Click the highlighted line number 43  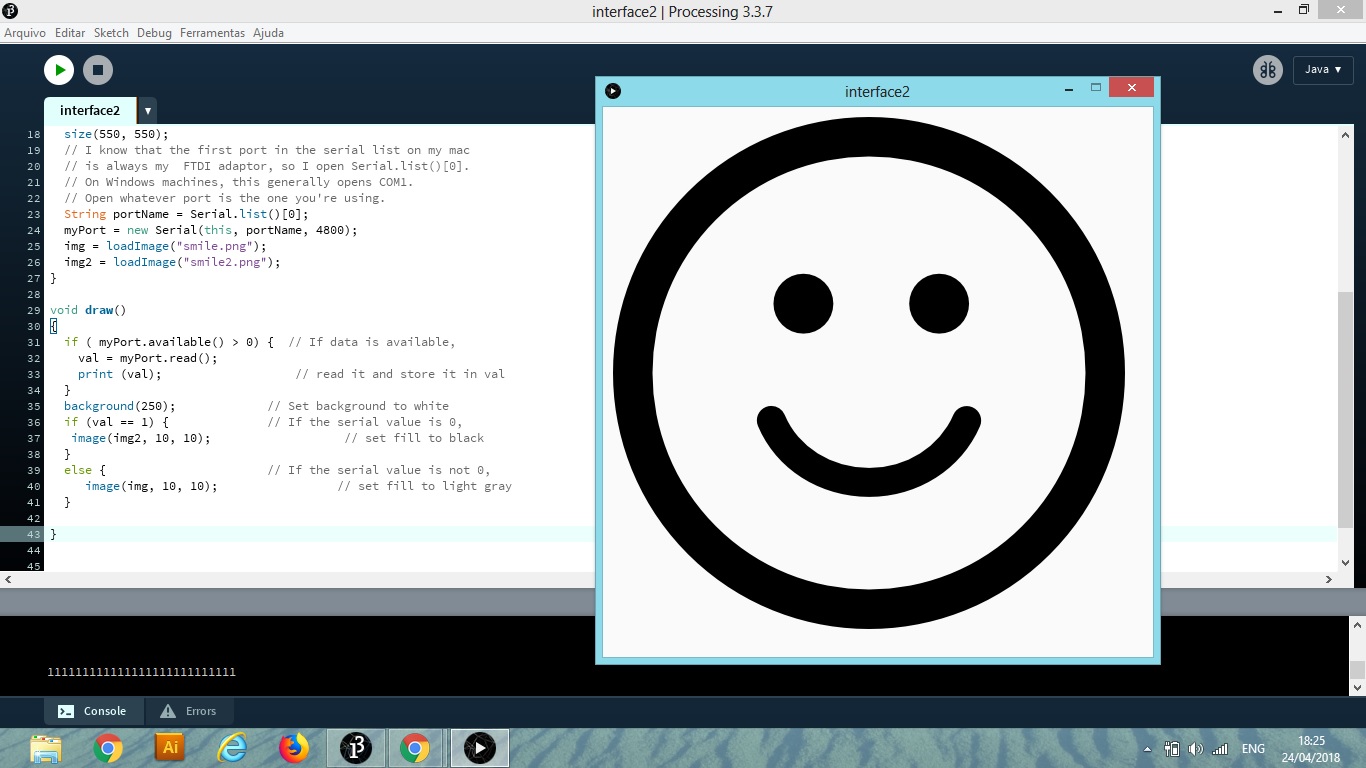click(35, 534)
